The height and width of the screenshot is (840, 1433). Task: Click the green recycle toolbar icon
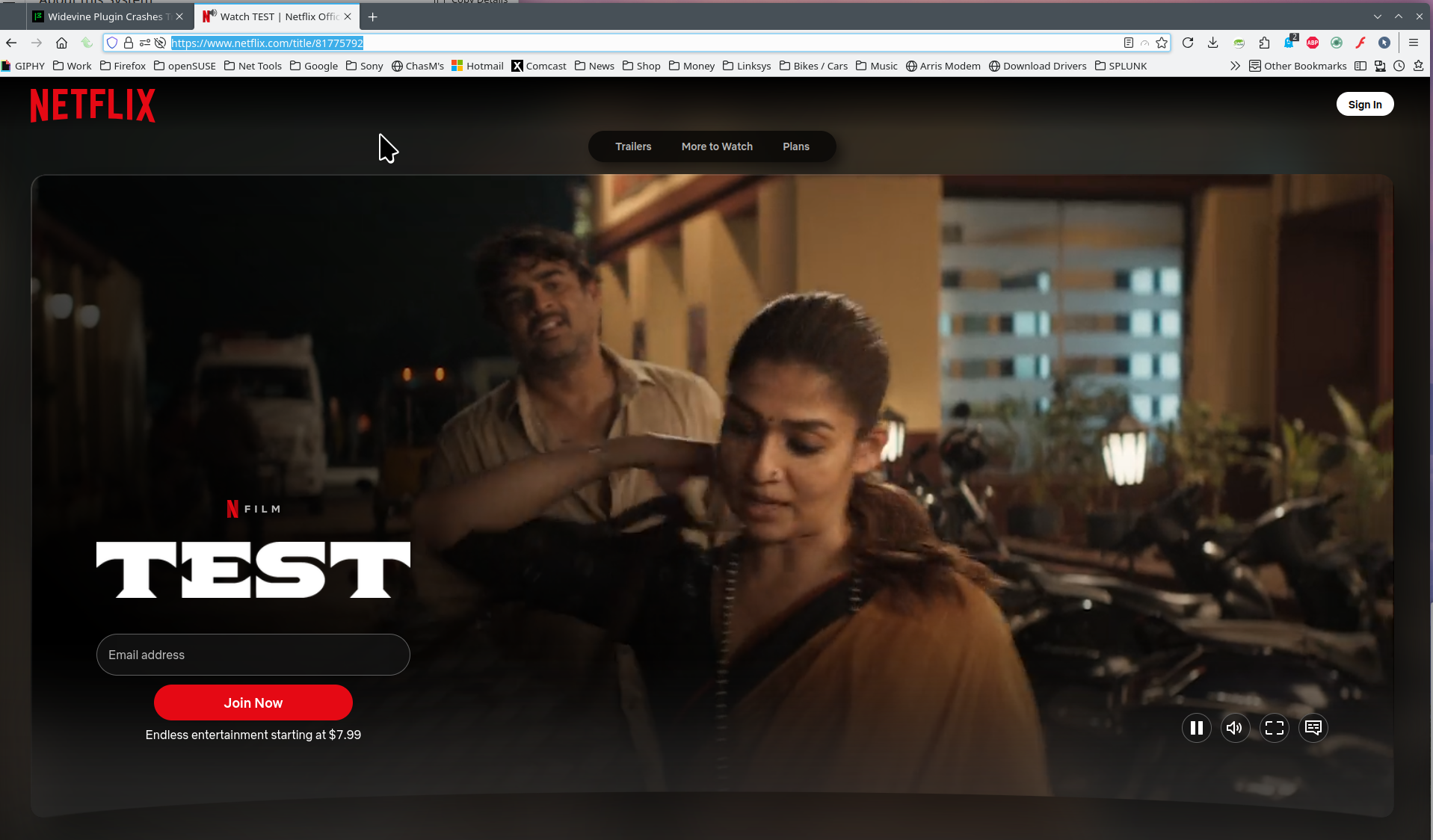click(87, 43)
